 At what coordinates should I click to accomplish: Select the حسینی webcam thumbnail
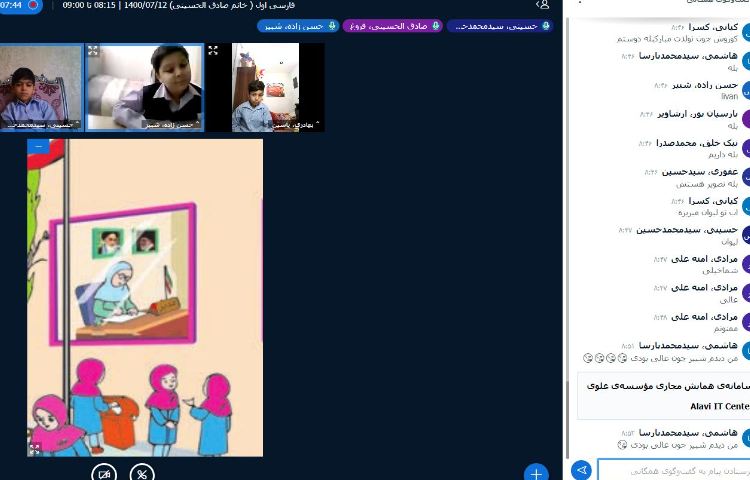[41, 87]
